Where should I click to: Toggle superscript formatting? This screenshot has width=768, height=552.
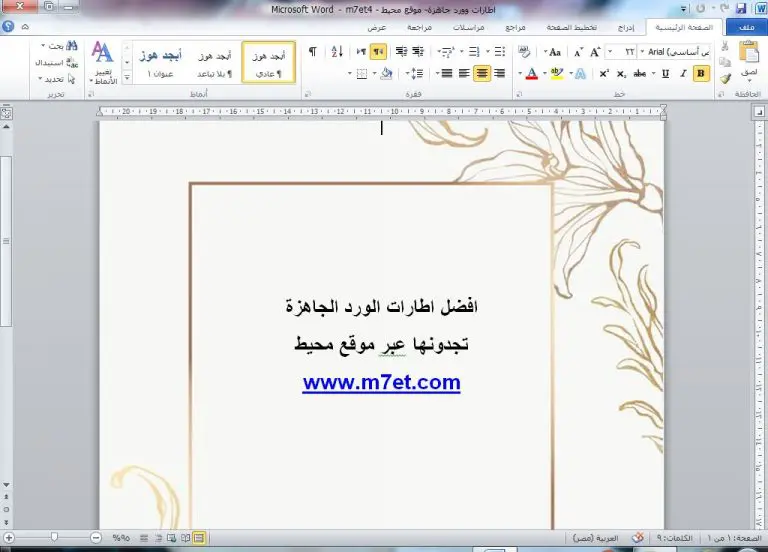point(604,73)
